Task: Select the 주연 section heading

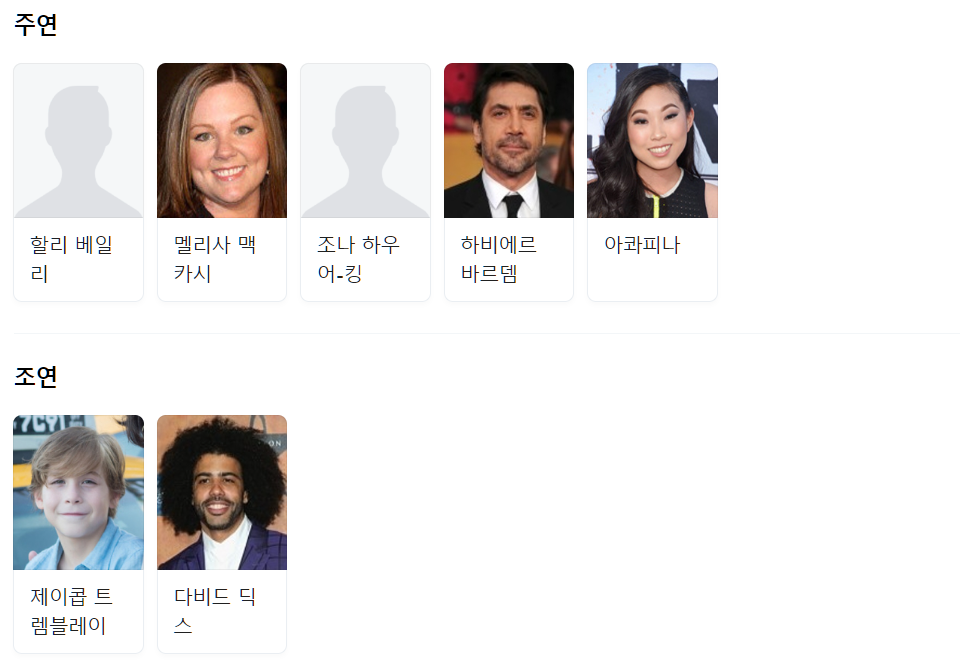Action: [35, 25]
